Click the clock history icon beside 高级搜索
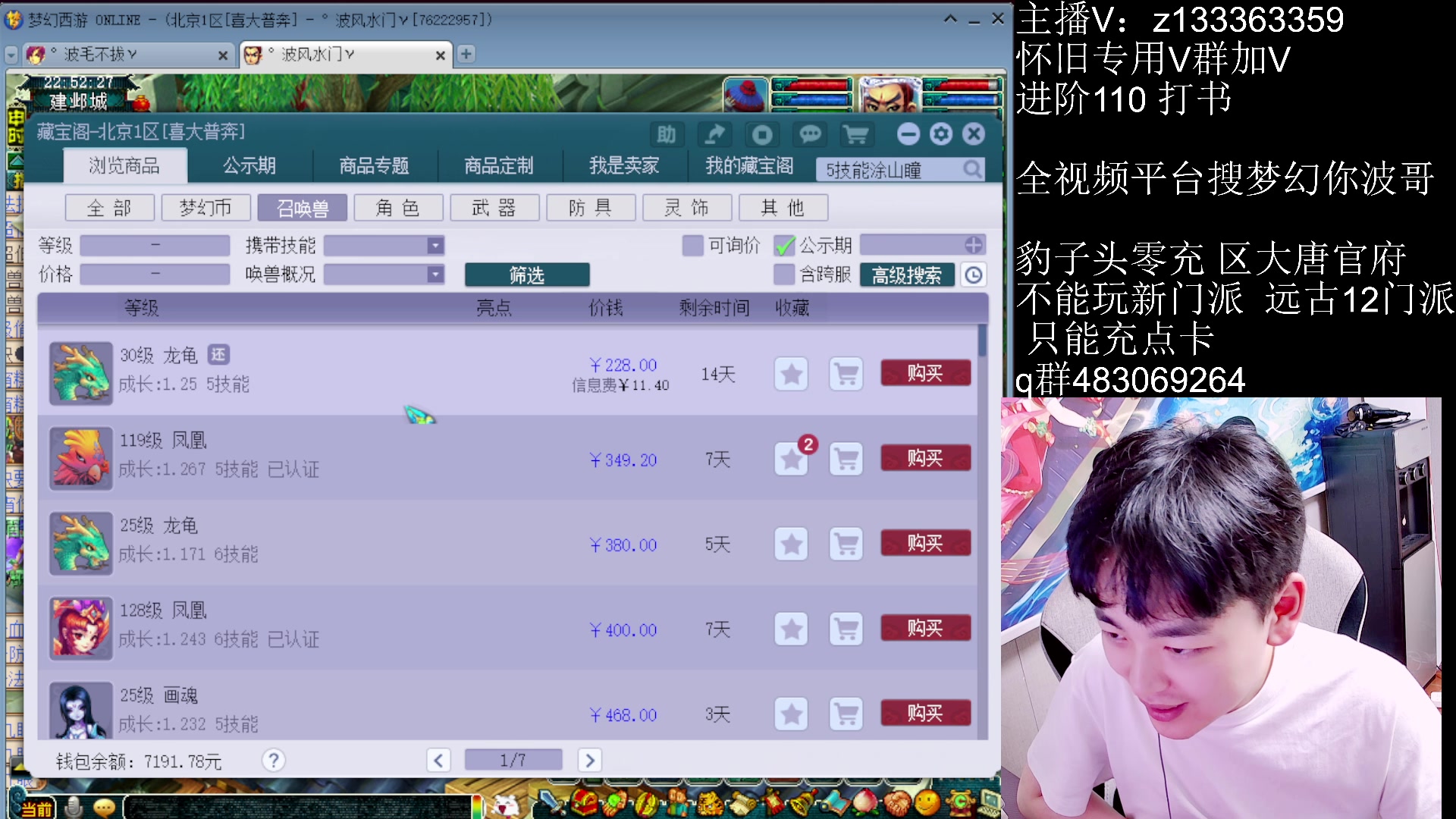The image size is (1456, 819). (974, 275)
